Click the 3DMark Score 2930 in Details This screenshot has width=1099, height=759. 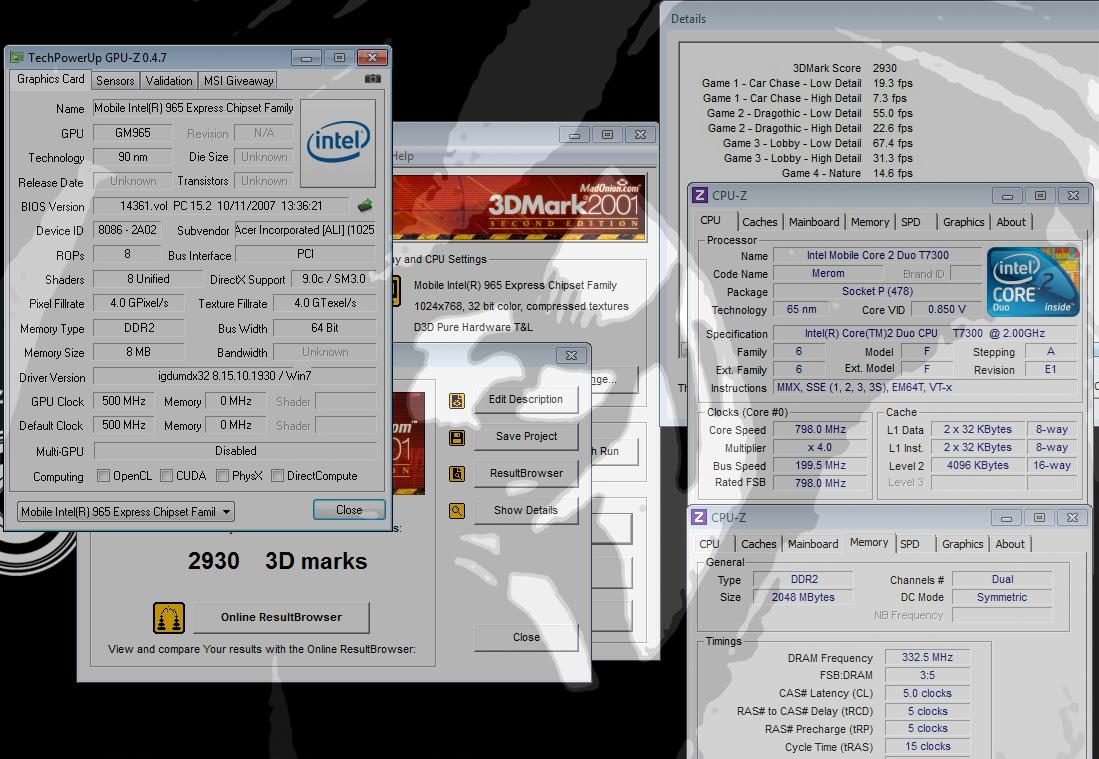[x=845, y=68]
